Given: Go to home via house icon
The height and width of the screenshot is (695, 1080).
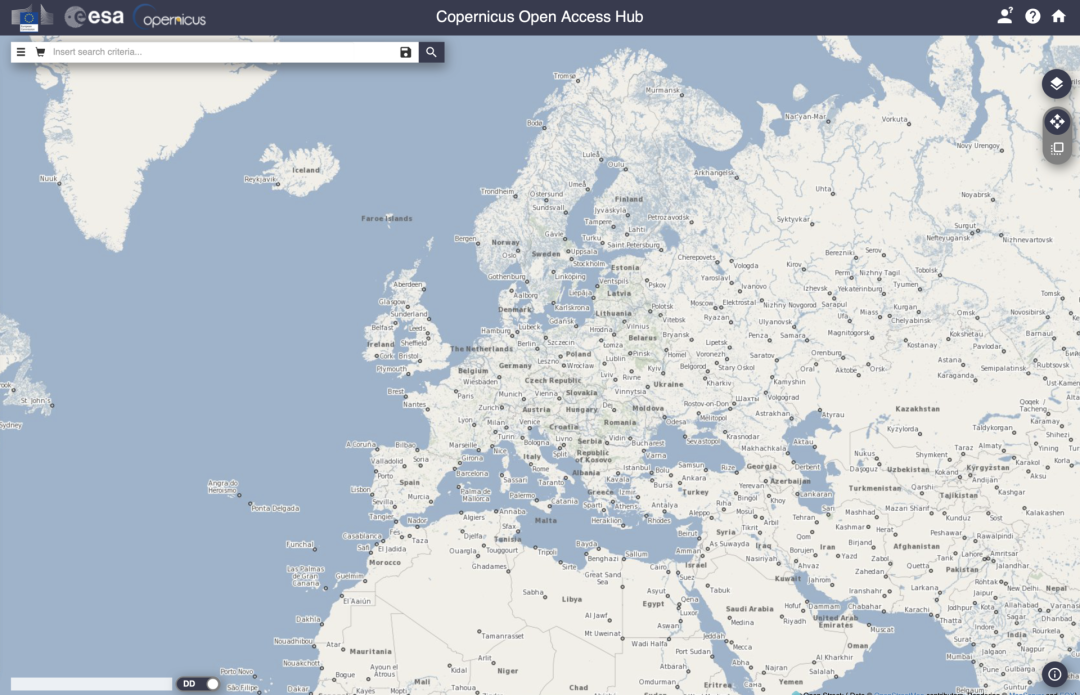Looking at the screenshot, I should coord(1059,16).
